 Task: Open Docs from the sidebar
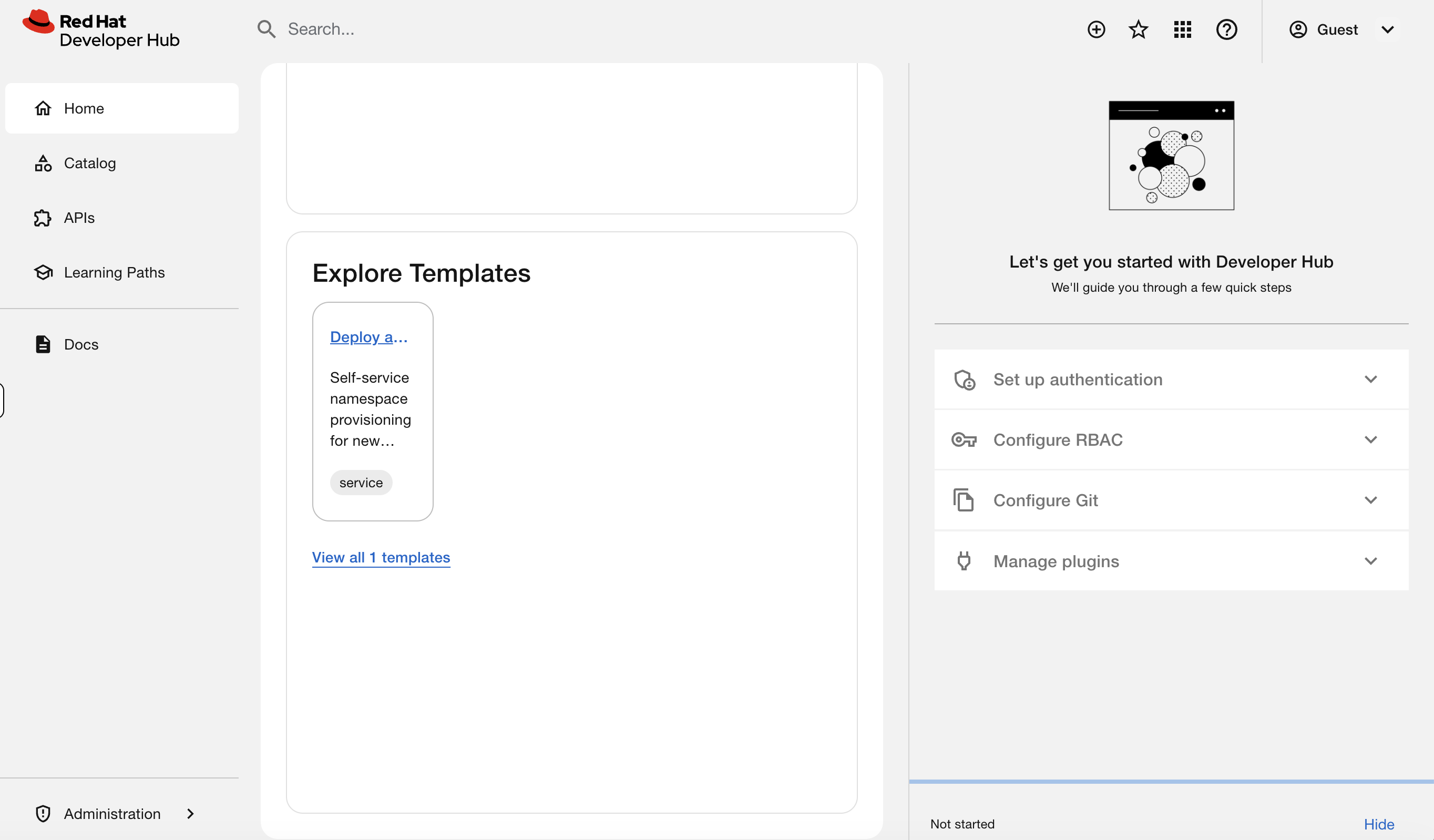122,344
